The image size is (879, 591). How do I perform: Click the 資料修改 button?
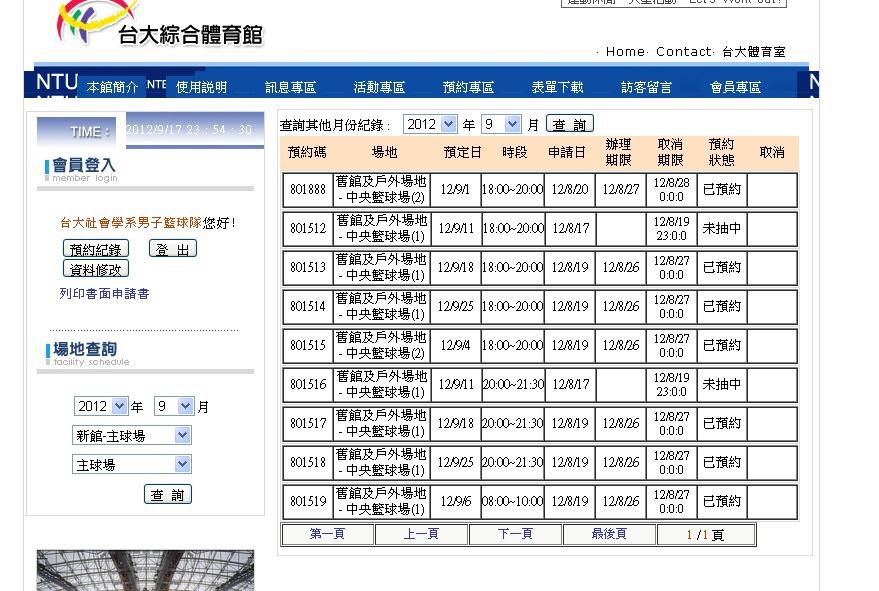(x=96, y=269)
